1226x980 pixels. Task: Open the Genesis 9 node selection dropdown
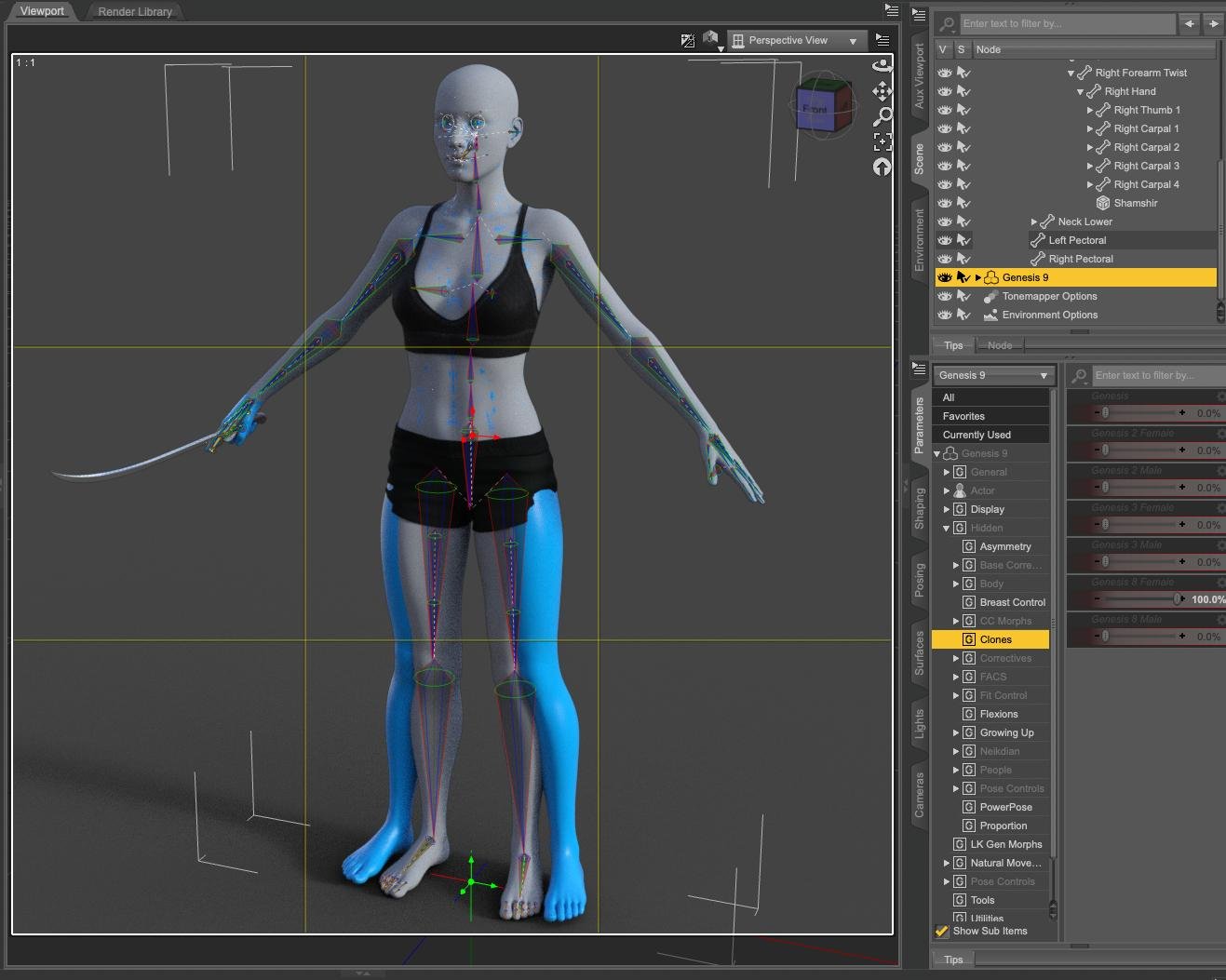pos(992,375)
